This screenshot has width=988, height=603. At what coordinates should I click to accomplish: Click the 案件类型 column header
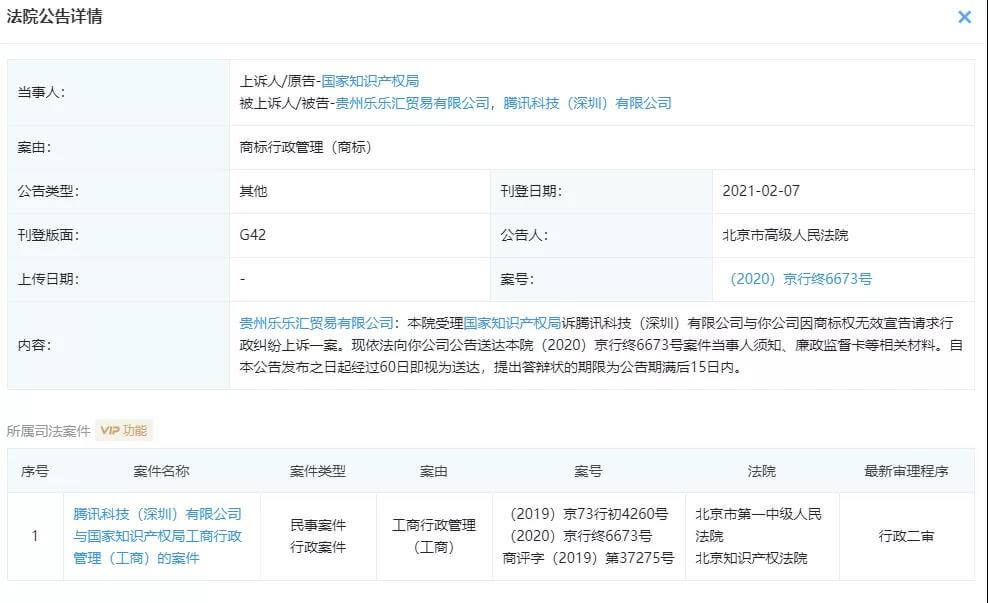(x=318, y=471)
